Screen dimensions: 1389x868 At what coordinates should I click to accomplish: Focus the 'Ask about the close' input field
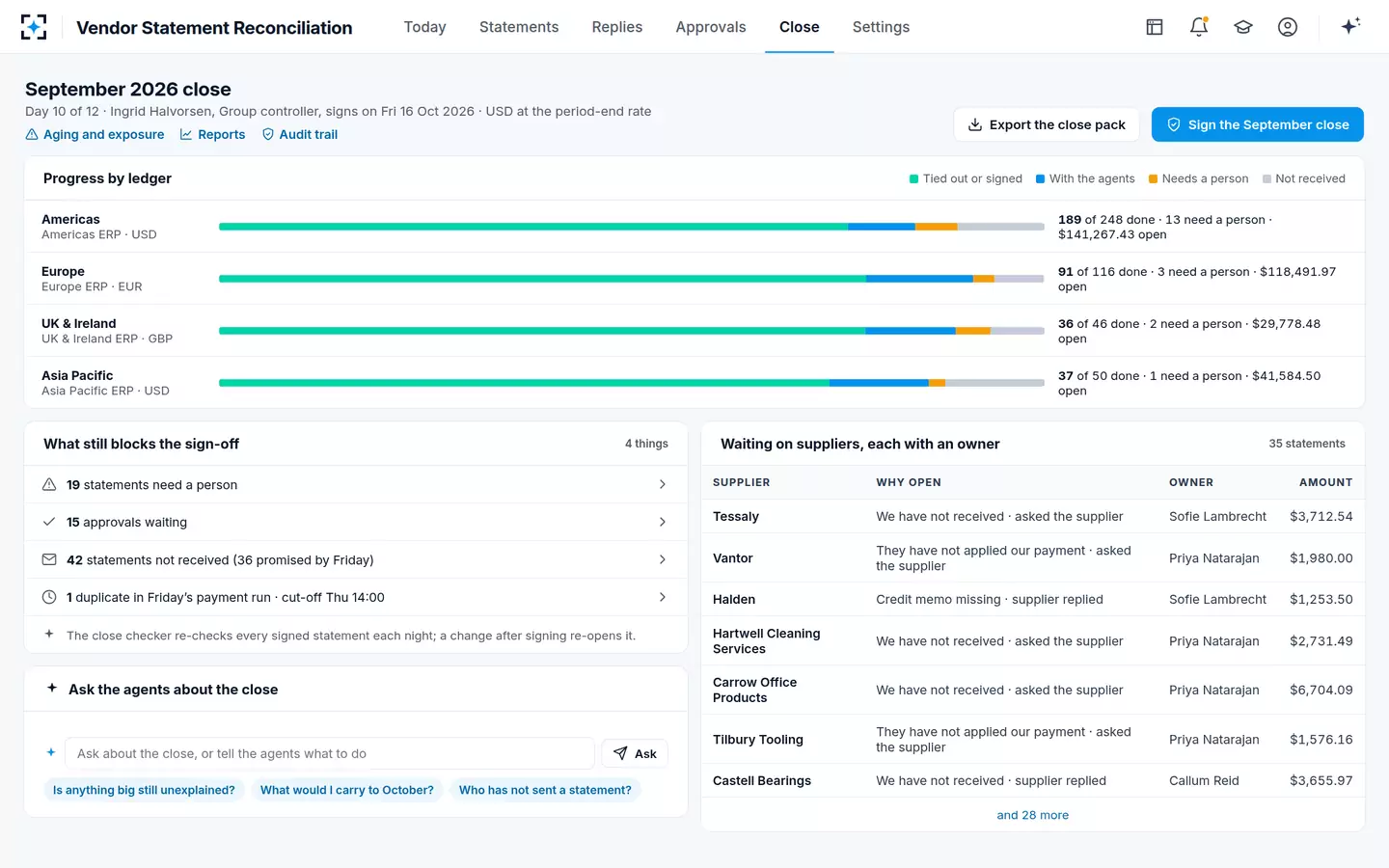(329, 753)
